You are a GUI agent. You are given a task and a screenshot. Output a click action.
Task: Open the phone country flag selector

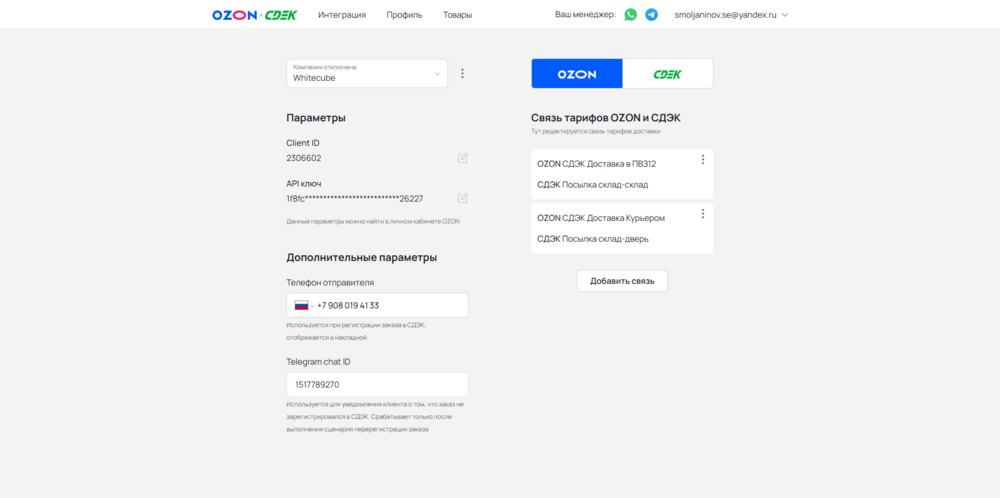click(x=303, y=306)
